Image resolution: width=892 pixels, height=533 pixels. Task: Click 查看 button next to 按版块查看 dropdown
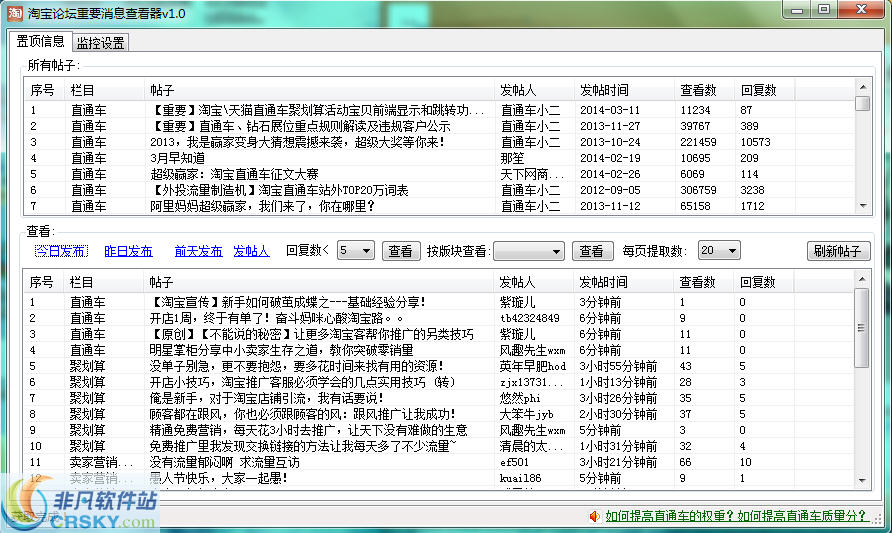point(592,251)
